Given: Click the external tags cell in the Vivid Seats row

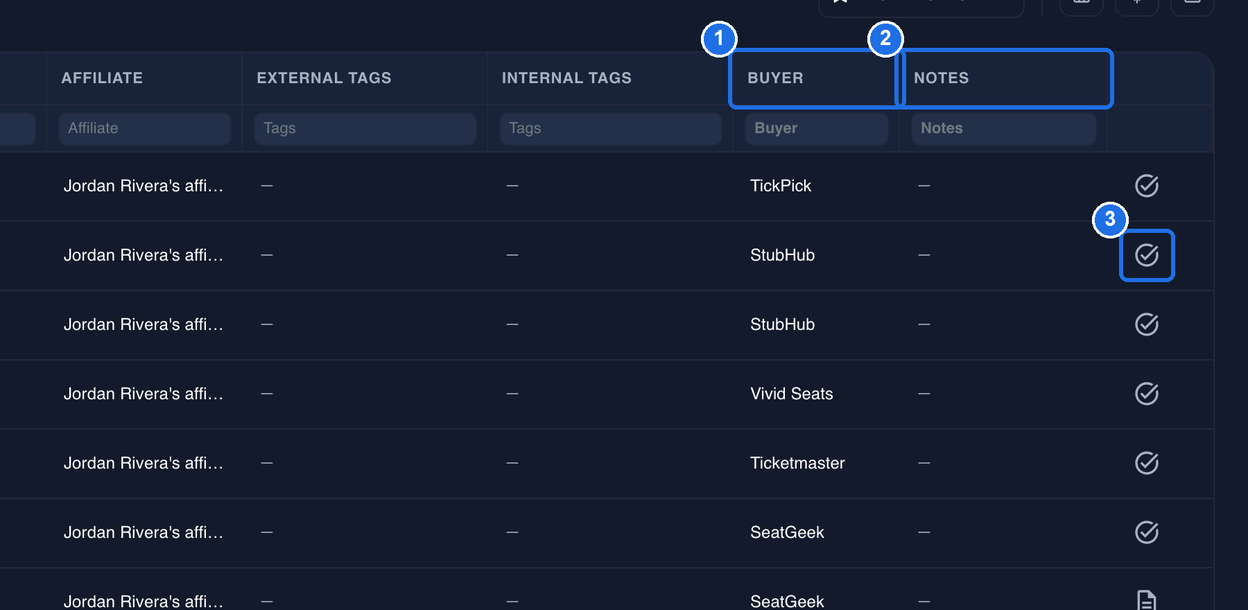Looking at the screenshot, I should (364, 394).
